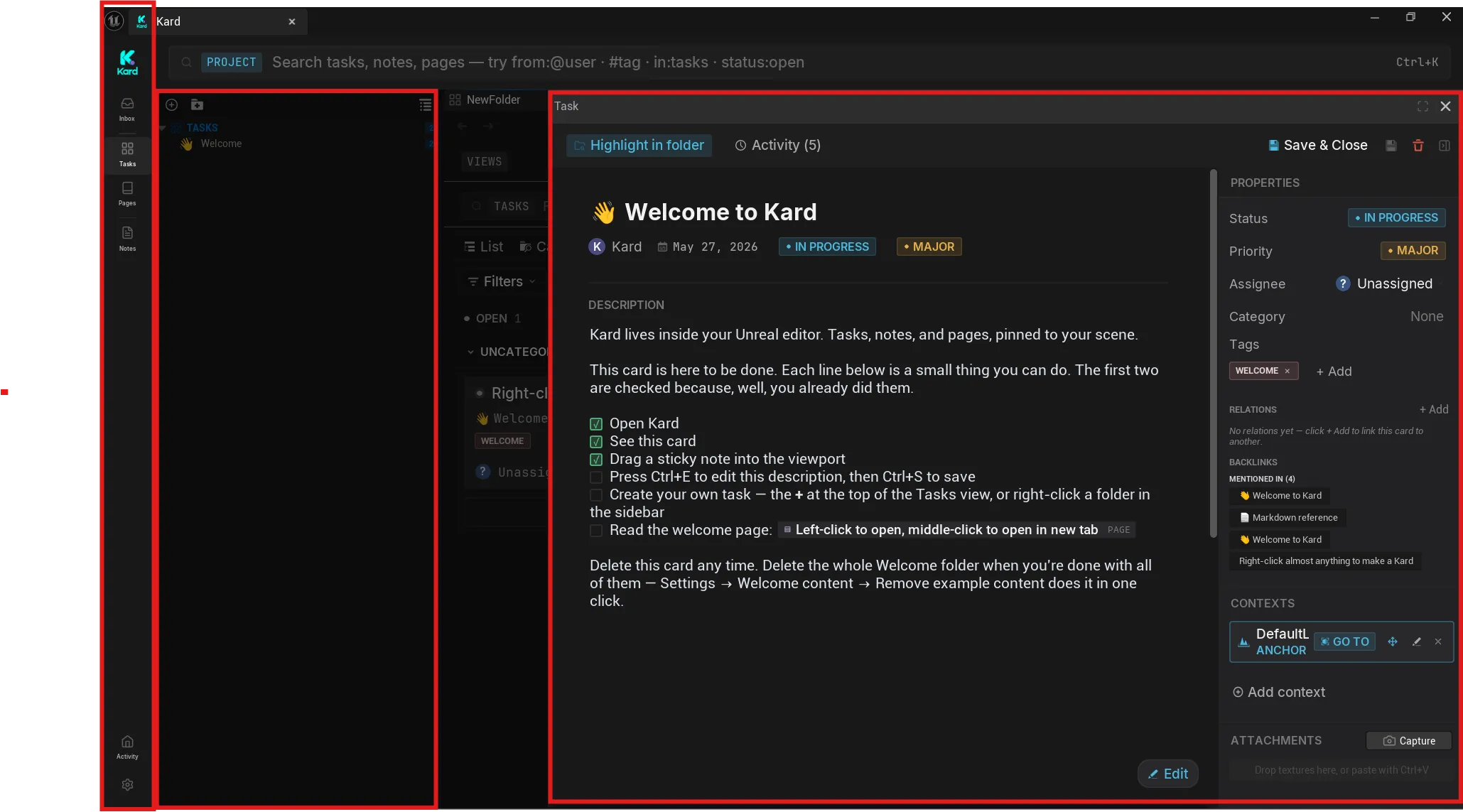Open the Right-click almost anything backlink
Screen dimensions: 1463x812
click(1326, 561)
